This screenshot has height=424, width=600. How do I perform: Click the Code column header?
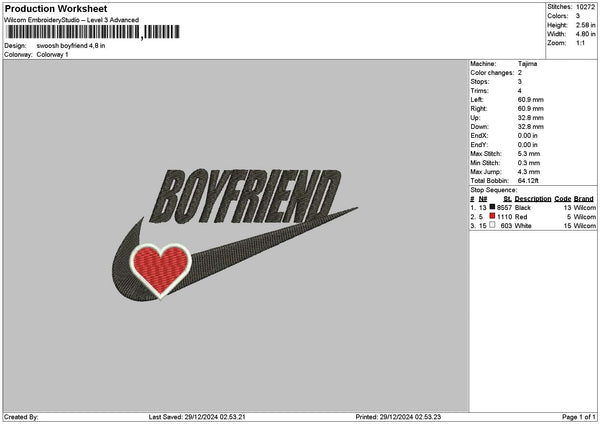tap(563, 198)
